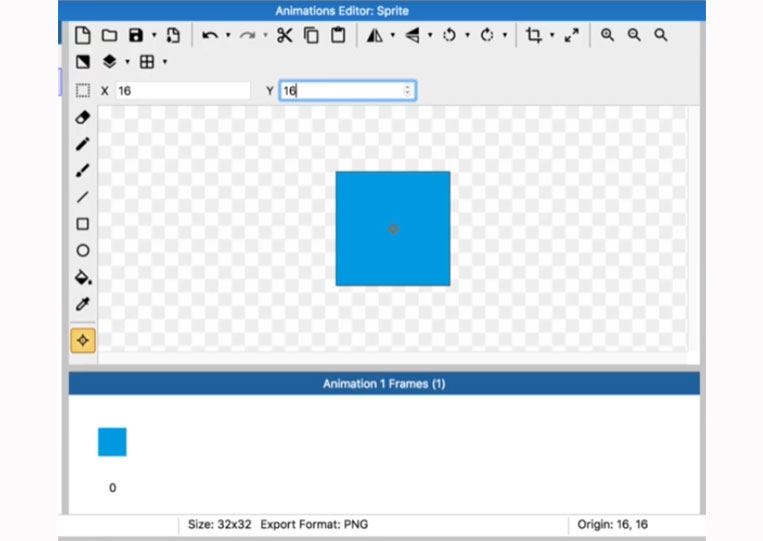The height and width of the screenshot is (541, 763).
Task: Click the Export Format: PNG status text
Action: click(314, 524)
